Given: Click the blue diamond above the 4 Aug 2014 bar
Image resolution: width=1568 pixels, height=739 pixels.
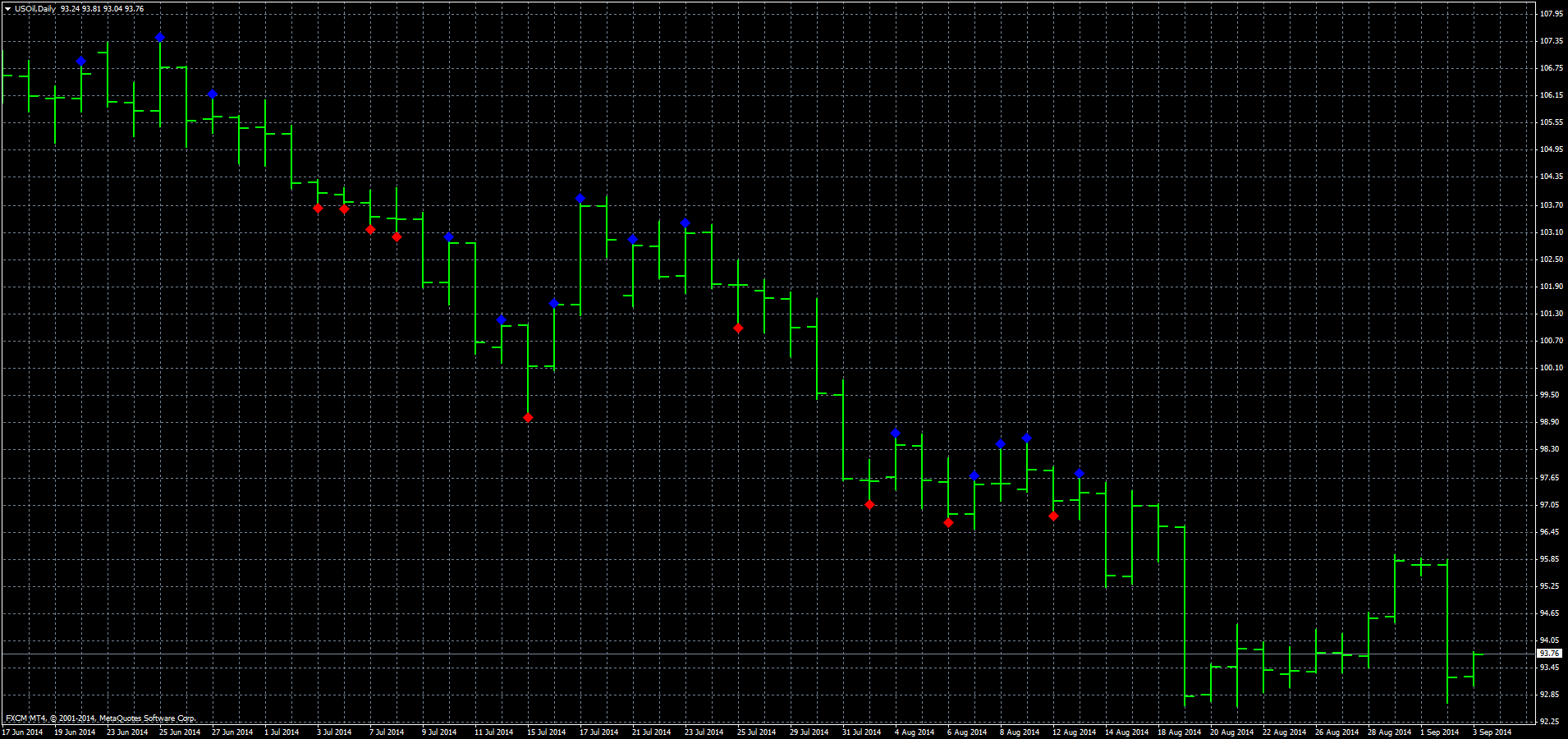Looking at the screenshot, I should (896, 434).
